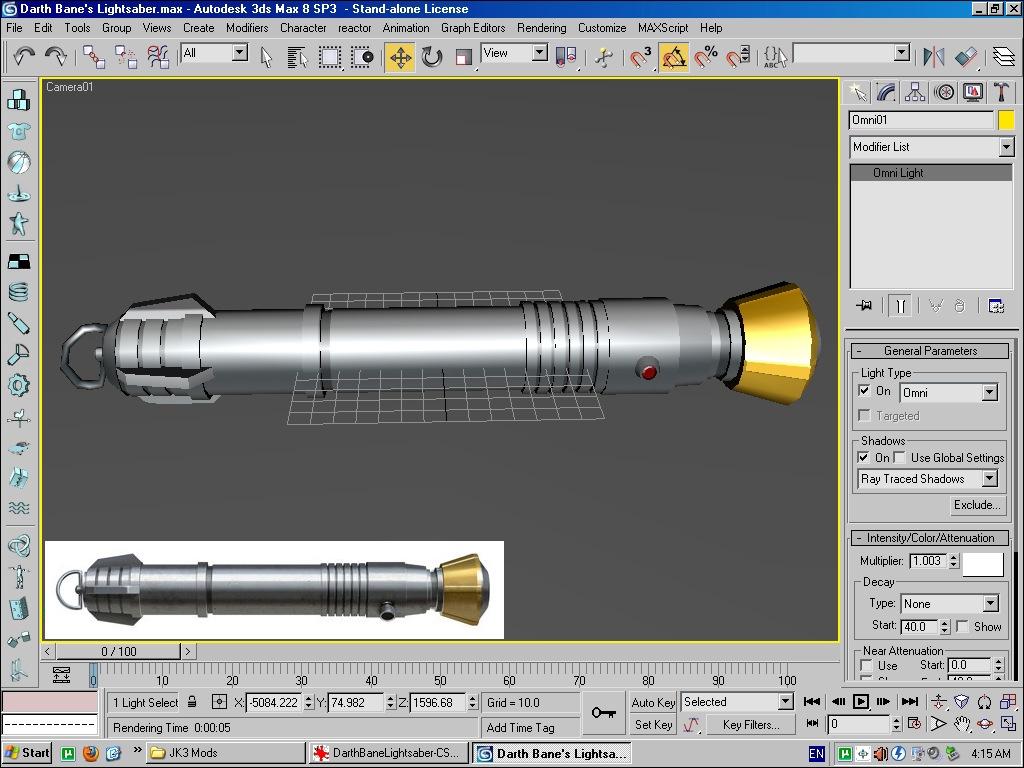Image resolution: width=1024 pixels, height=768 pixels.
Task: Click the Exclude... button
Action: tap(976, 505)
